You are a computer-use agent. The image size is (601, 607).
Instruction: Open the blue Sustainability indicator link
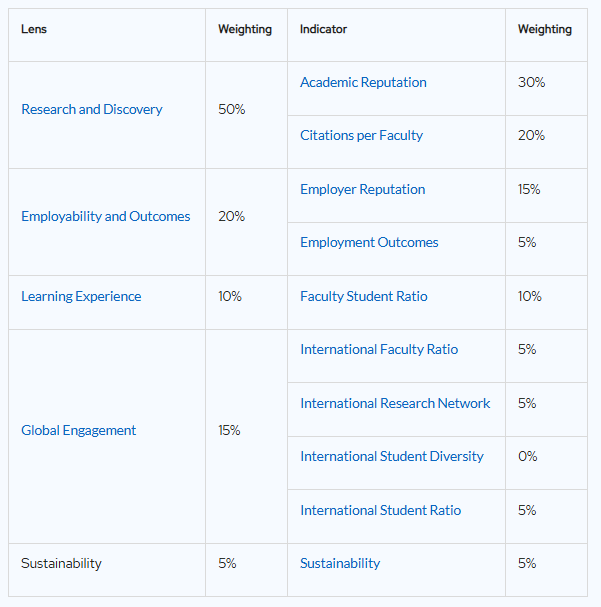pyautogui.click(x=340, y=563)
